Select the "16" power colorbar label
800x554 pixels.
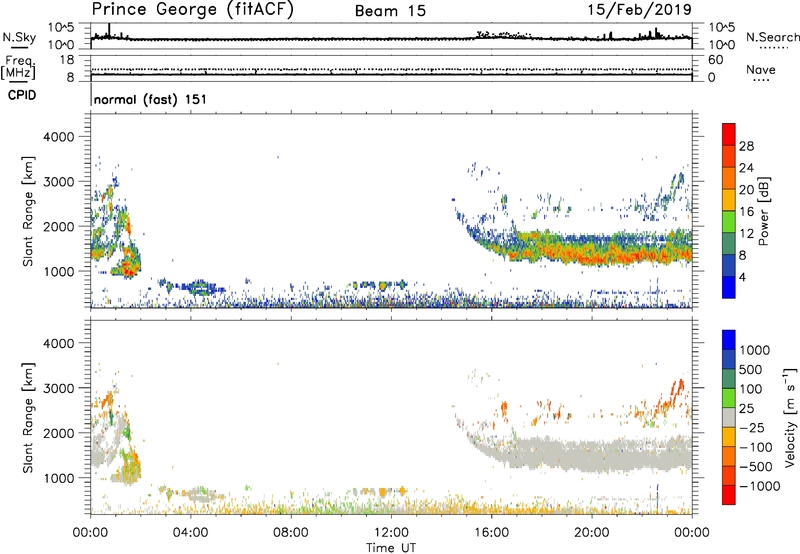pyautogui.click(x=746, y=212)
